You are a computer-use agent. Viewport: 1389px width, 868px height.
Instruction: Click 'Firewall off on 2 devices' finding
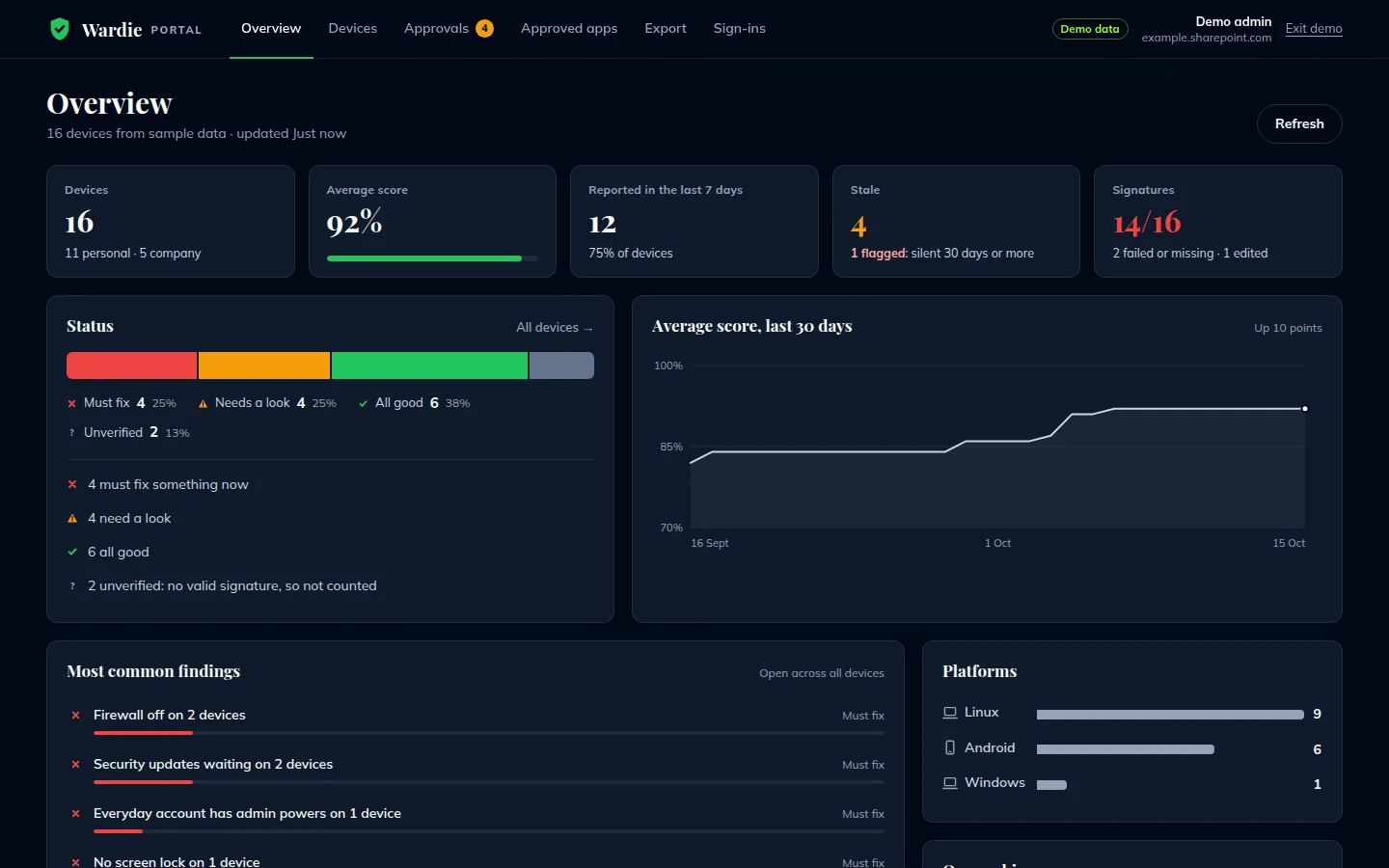(170, 716)
